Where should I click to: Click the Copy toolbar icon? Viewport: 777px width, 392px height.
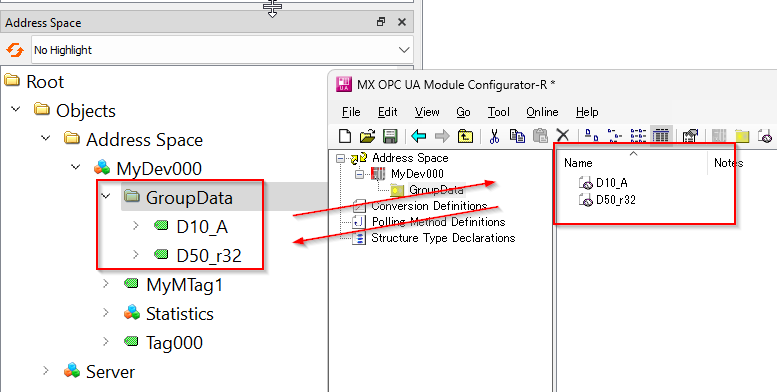pos(517,136)
